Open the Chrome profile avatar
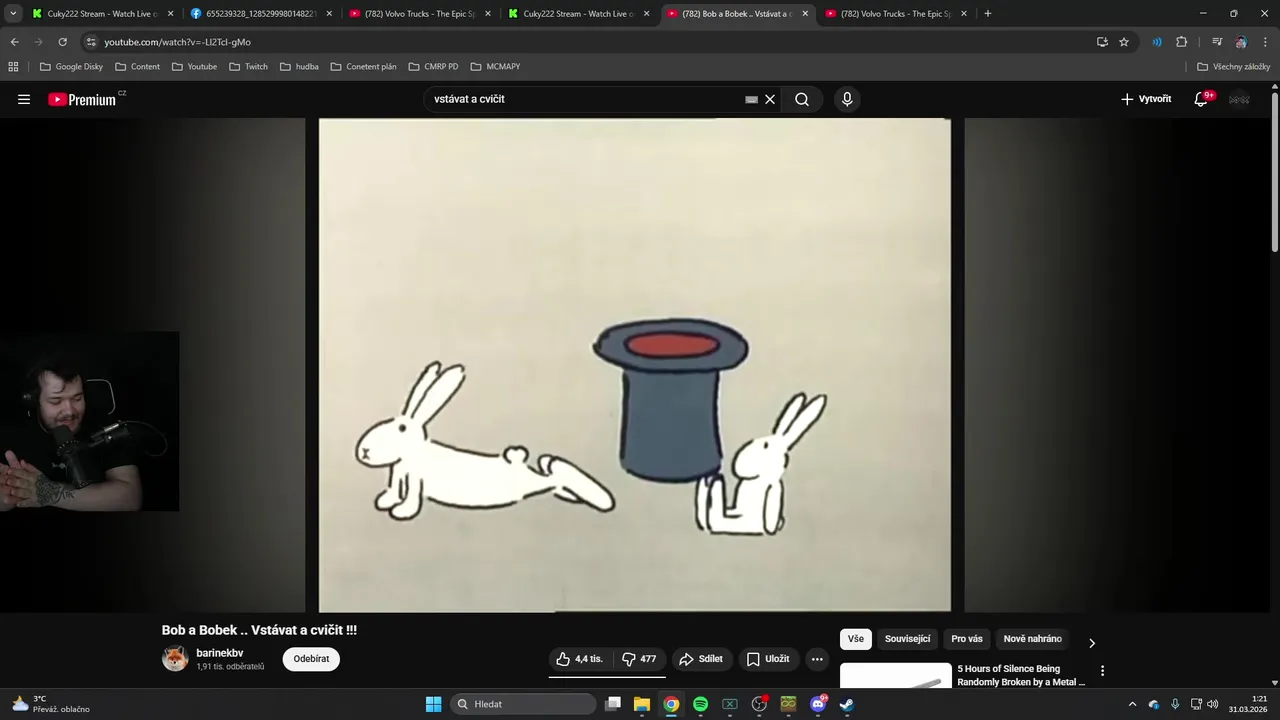Screen dimensions: 1280x720 1241,42
